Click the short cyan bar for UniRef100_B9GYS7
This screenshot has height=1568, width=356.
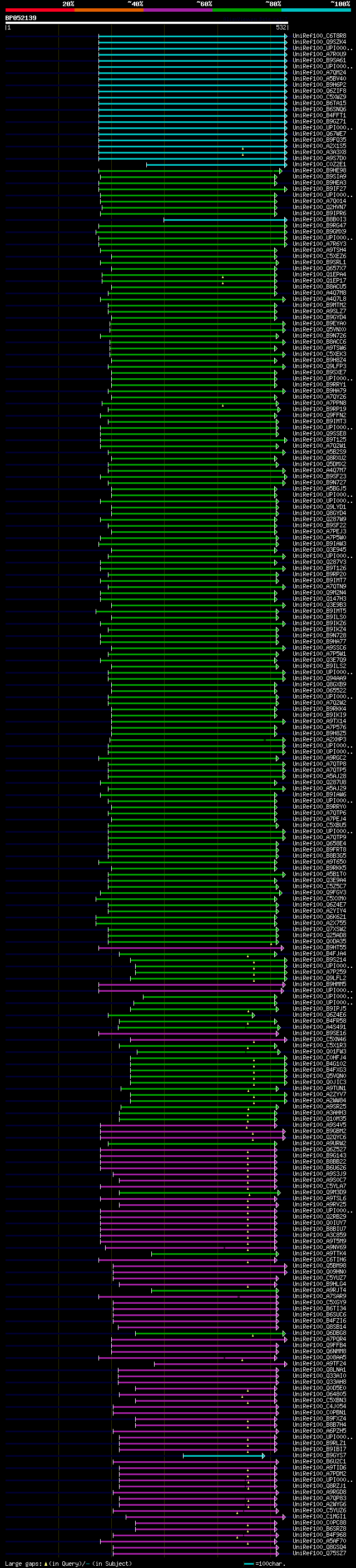[224, 1456]
